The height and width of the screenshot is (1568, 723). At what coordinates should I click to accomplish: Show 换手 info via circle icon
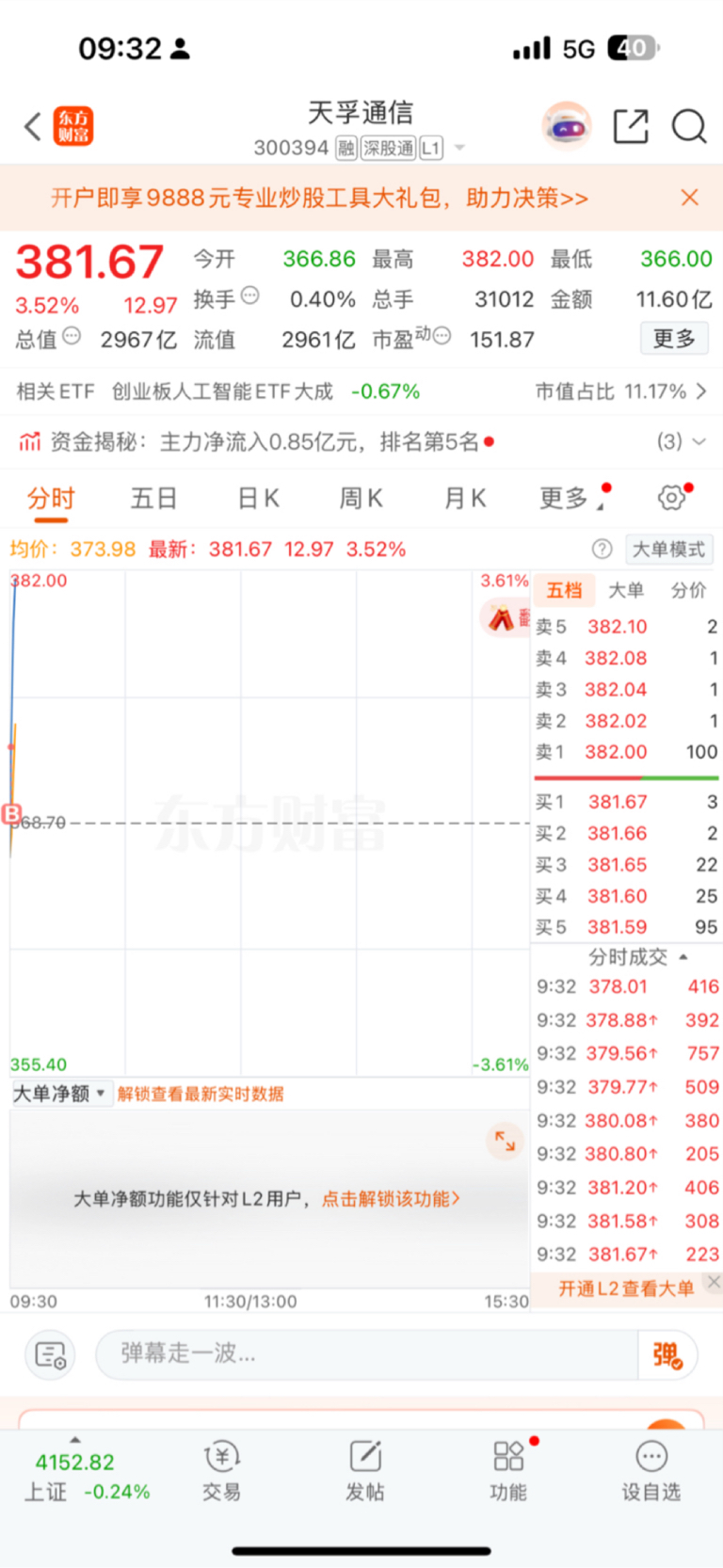click(249, 296)
